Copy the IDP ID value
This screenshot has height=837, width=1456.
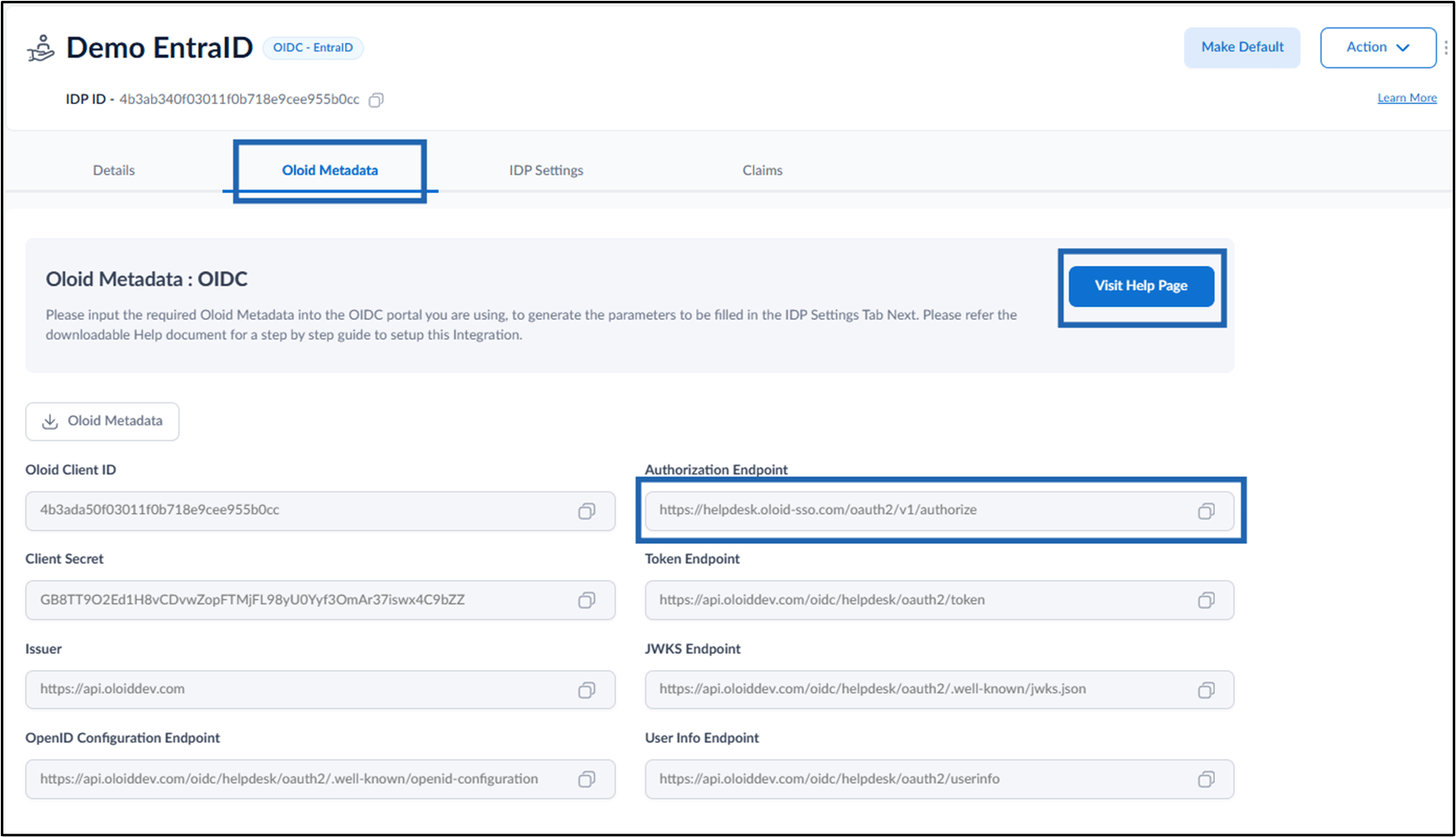pos(376,100)
